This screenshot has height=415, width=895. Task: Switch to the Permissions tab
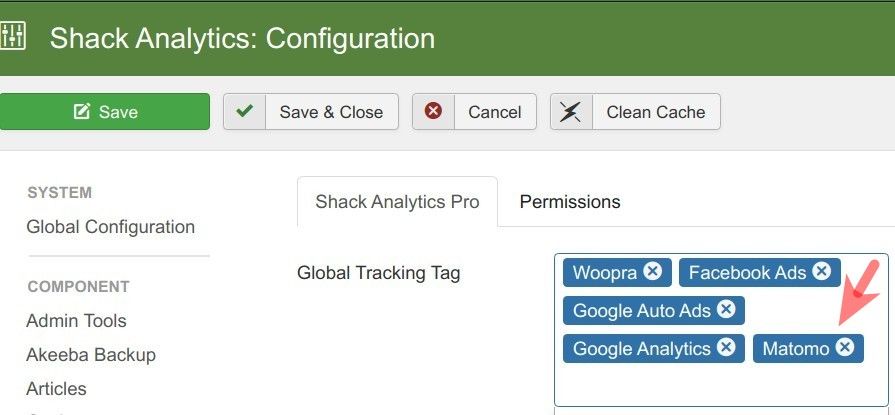coord(570,202)
